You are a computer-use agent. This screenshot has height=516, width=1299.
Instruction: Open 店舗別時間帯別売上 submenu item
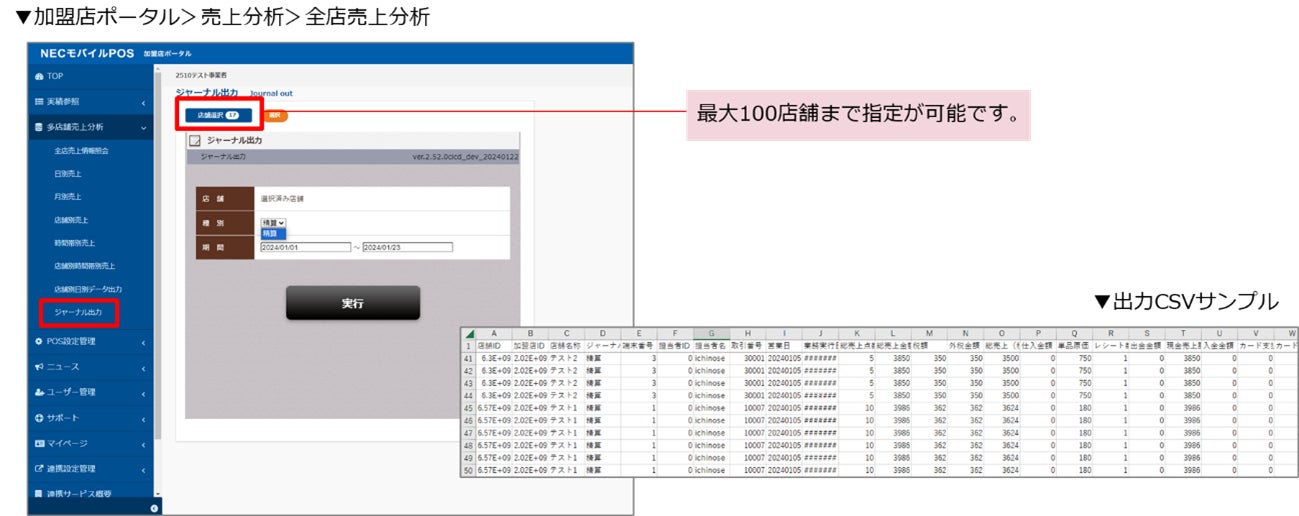(84, 266)
